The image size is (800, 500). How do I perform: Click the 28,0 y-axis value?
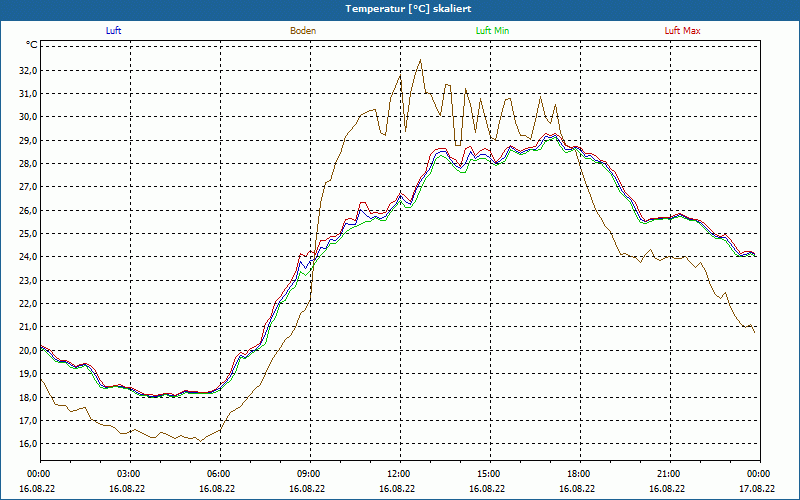(x=28, y=164)
